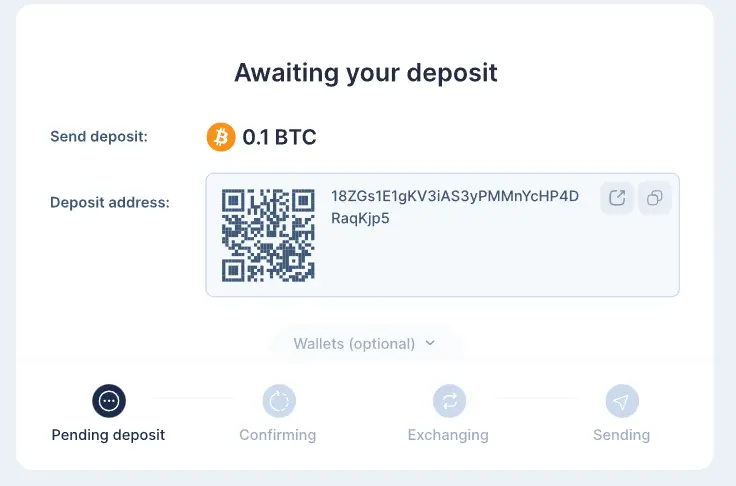Click the Exchanging step label
Screen dimensions: 736x486
(x=448, y=435)
